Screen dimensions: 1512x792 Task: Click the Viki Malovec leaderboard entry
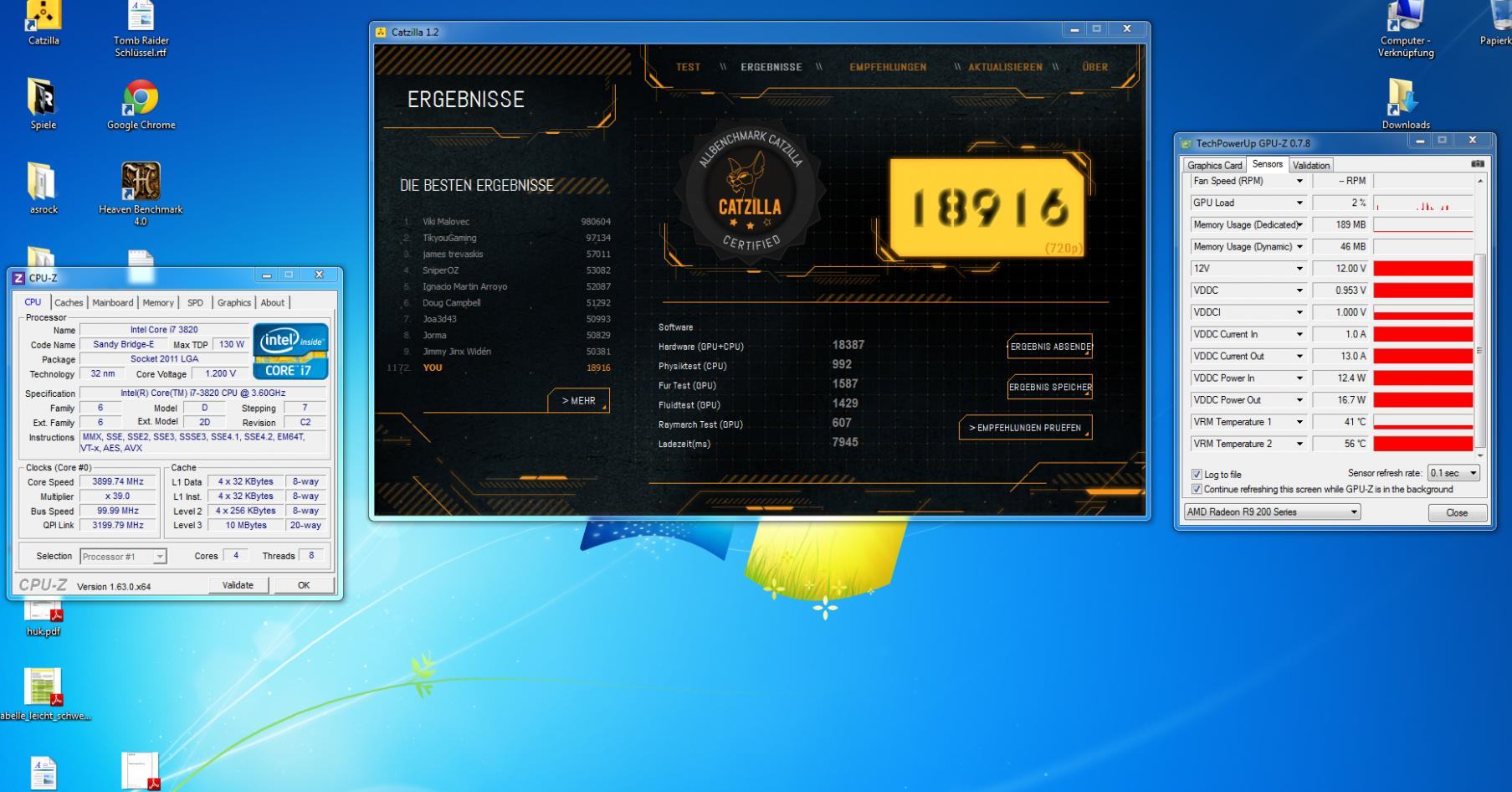click(x=507, y=222)
